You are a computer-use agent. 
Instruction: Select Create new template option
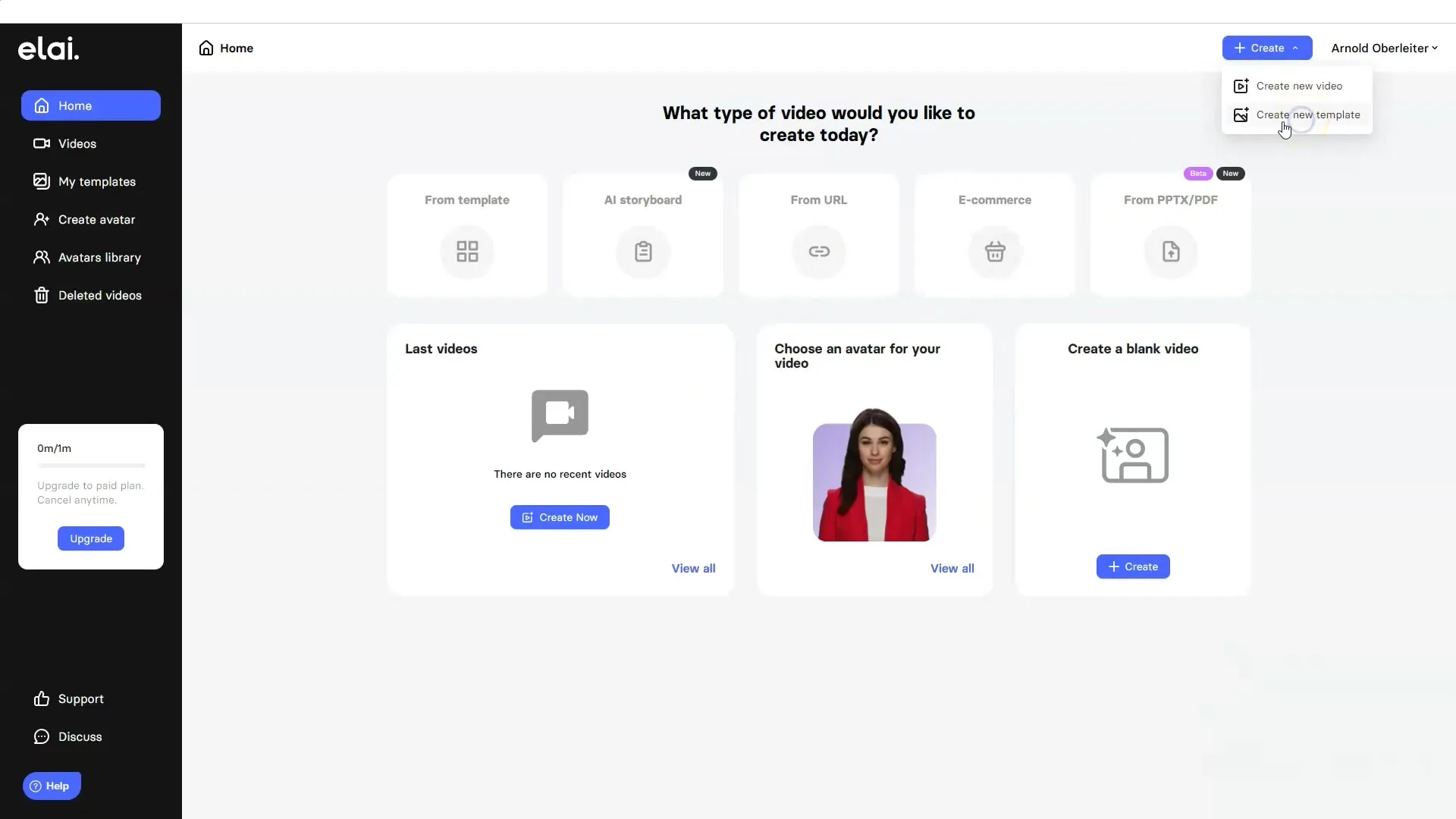pyautogui.click(x=1308, y=114)
